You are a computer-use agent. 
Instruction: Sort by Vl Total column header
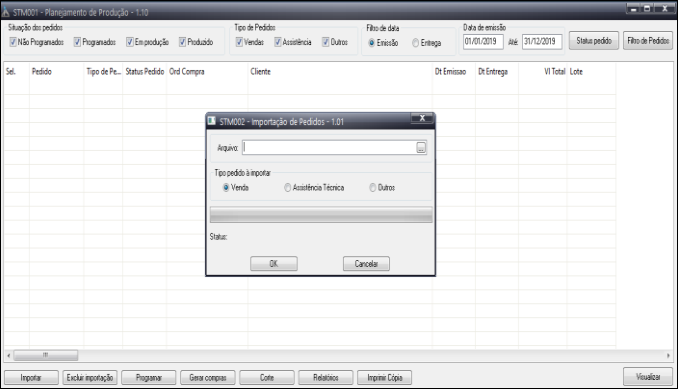click(543, 72)
